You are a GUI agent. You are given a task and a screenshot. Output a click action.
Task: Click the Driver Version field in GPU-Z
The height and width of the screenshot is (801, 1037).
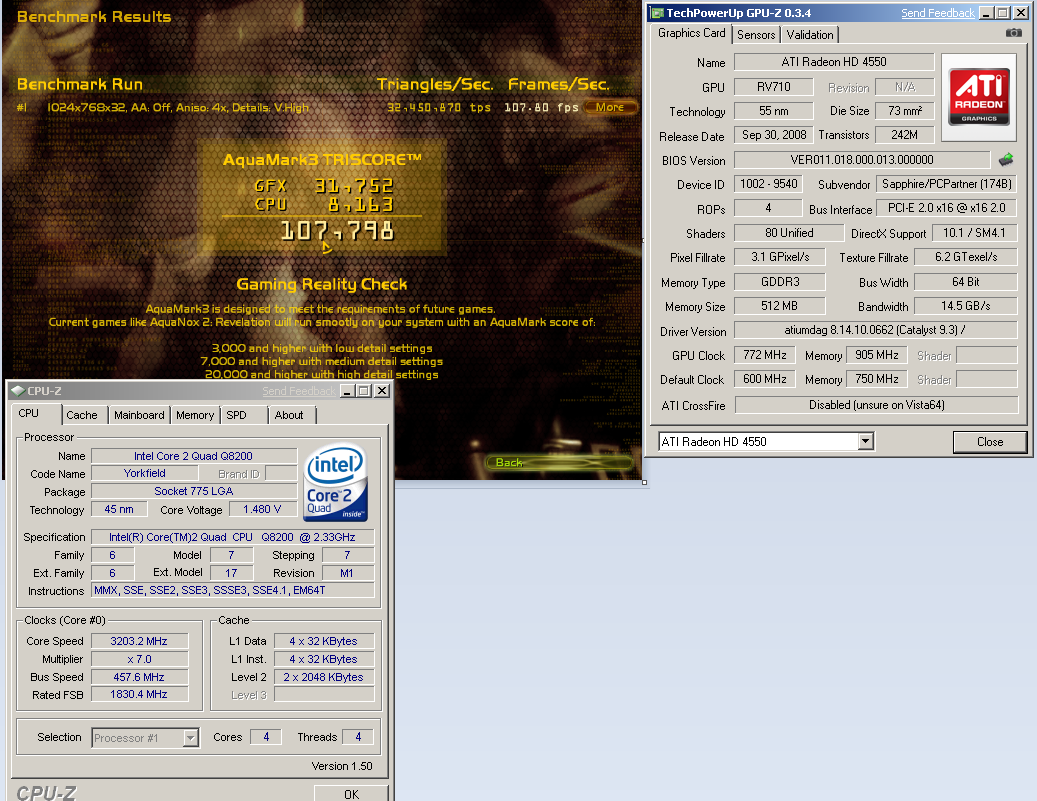[x=876, y=330]
